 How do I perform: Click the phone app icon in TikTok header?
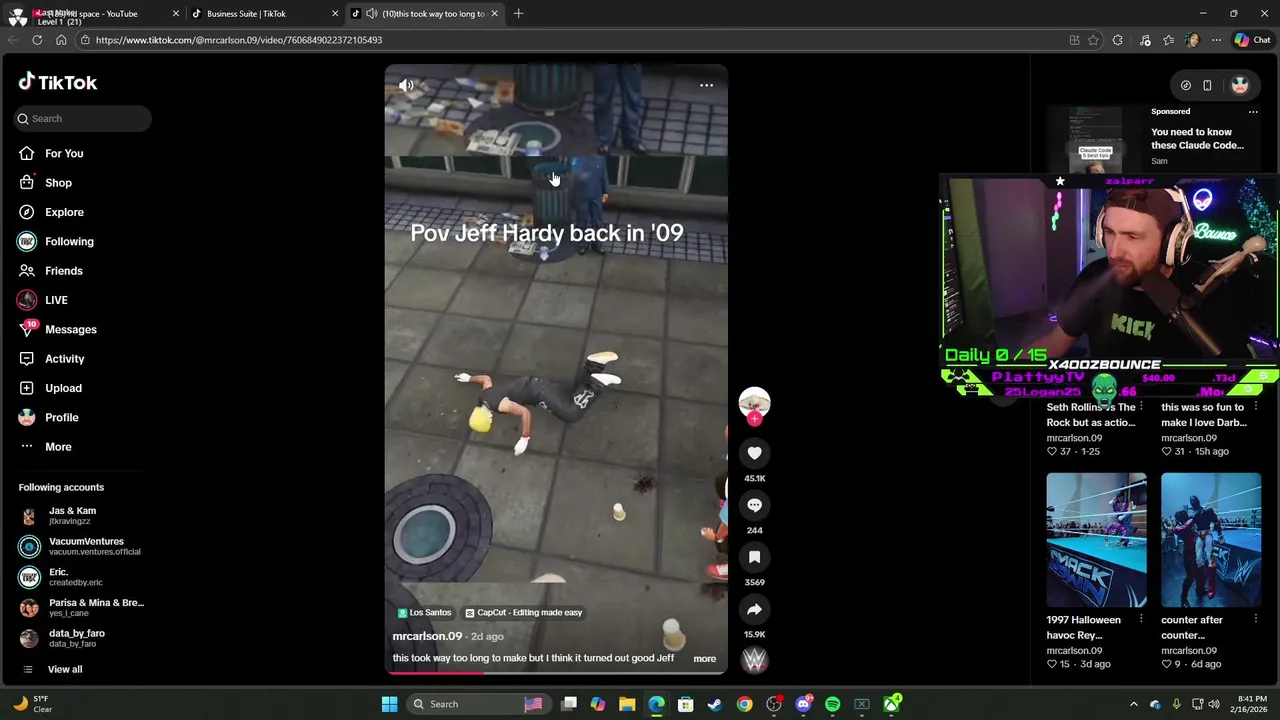(x=1207, y=85)
